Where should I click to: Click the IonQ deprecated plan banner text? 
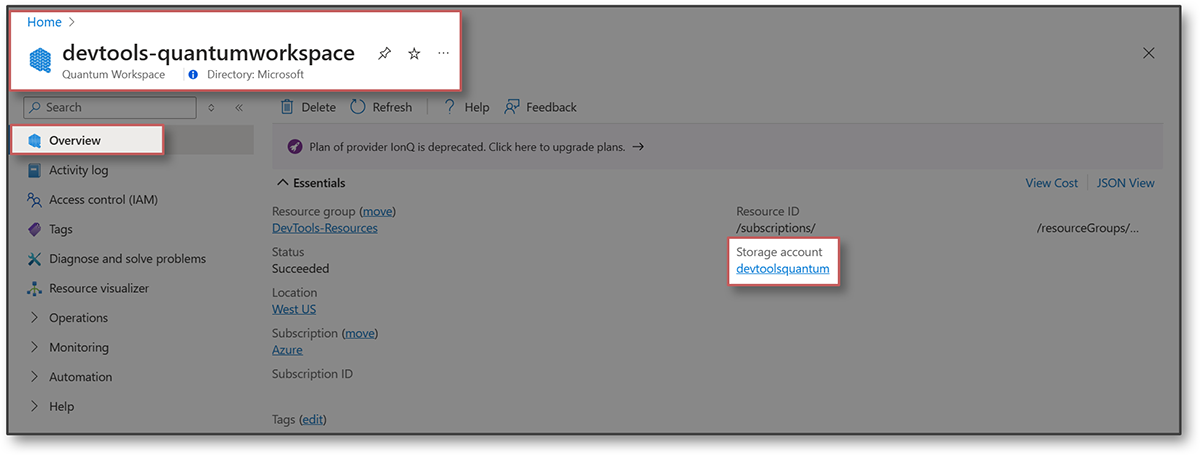467,146
